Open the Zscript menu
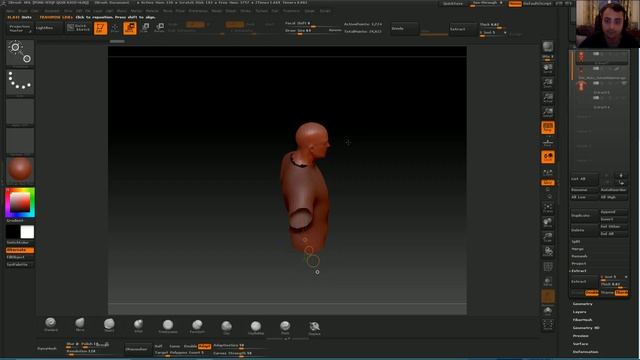Viewport: 640px width, 360px height. (x=325, y=11)
